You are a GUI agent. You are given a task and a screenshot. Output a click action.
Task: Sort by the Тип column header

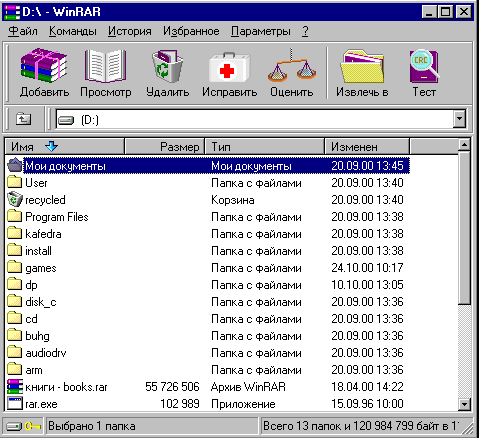coord(264,146)
